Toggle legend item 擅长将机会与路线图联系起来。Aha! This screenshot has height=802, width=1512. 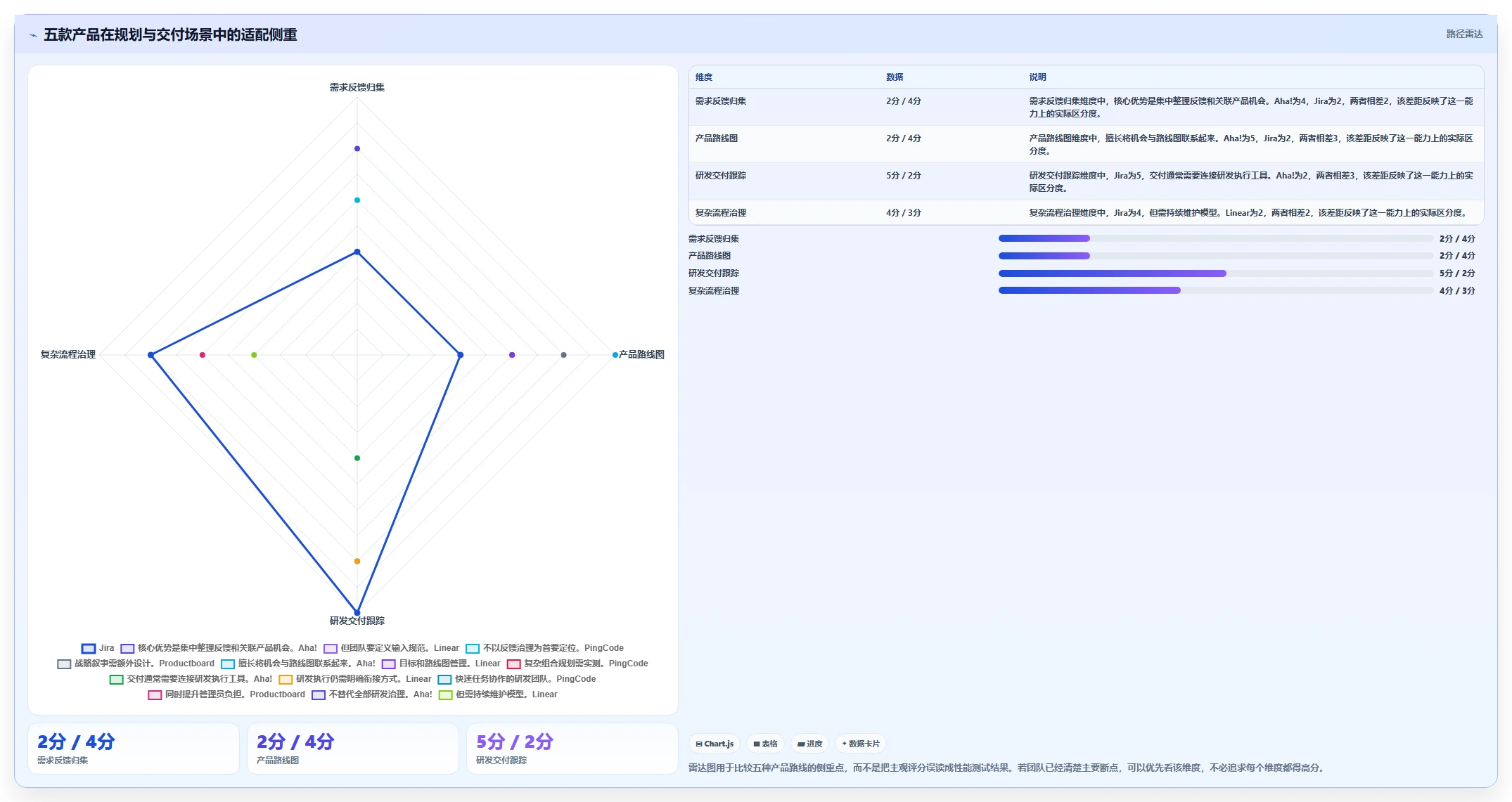(298, 664)
